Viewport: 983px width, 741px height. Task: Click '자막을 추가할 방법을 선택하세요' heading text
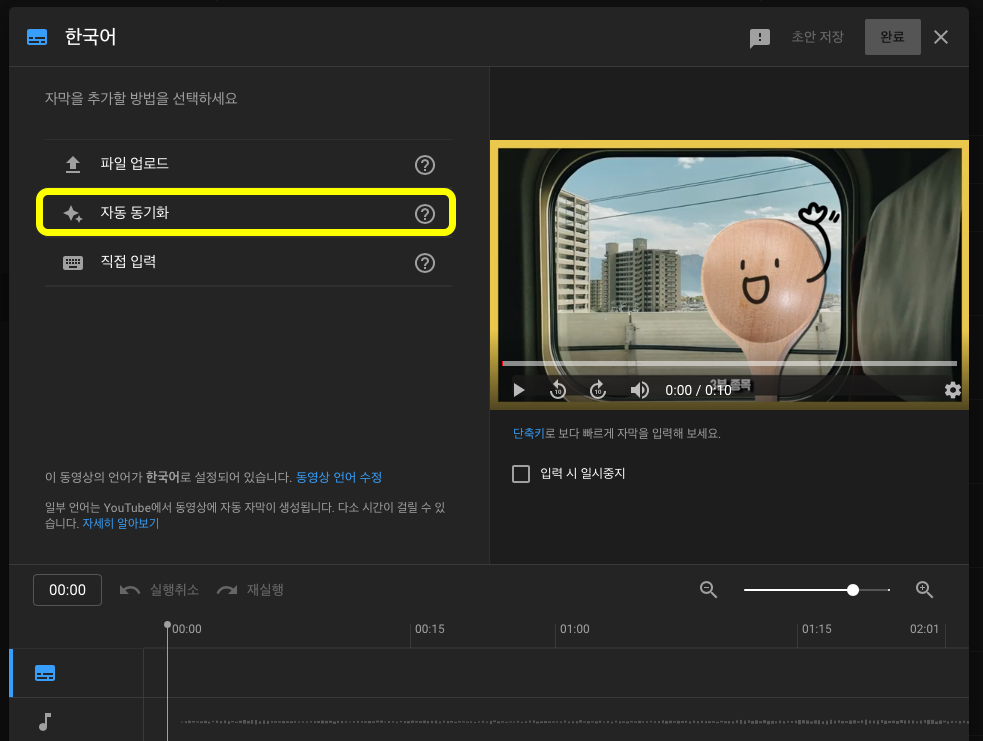pyautogui.click(x=141, y=98)
